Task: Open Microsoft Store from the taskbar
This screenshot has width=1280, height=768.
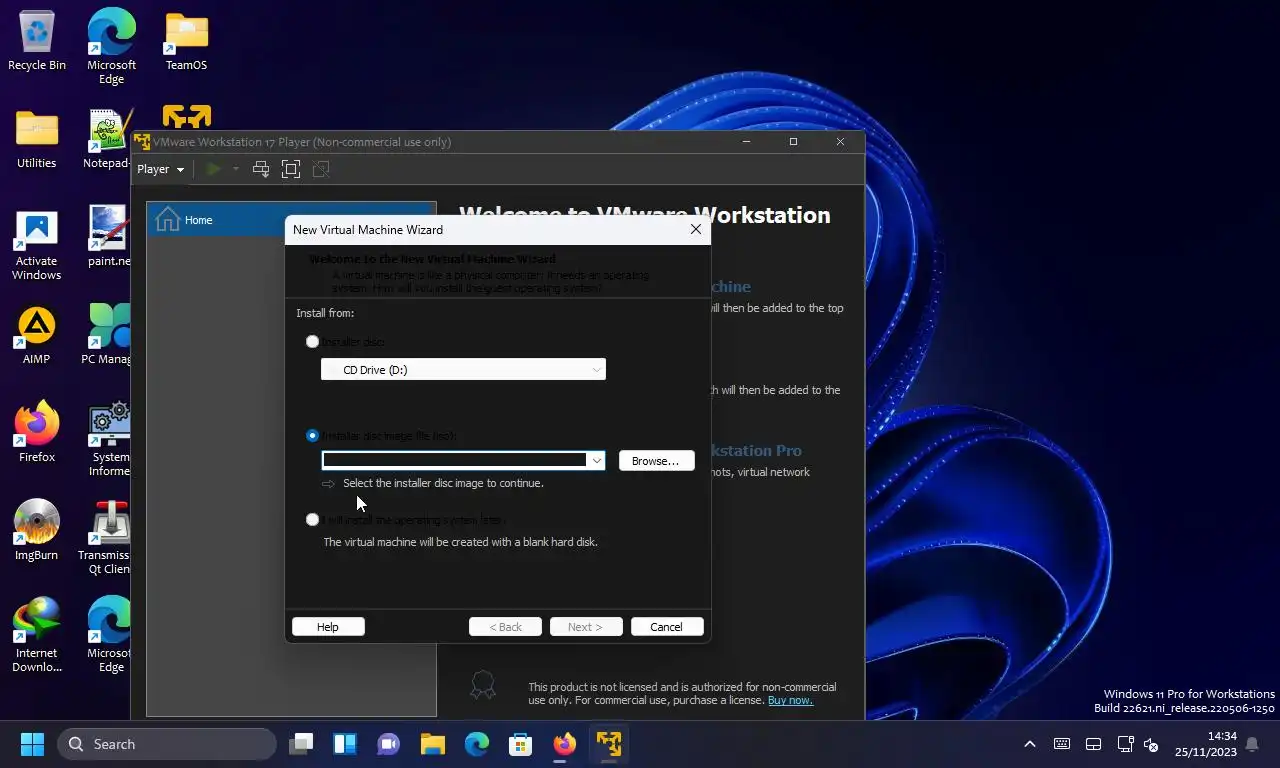Action: coord(520,744)
